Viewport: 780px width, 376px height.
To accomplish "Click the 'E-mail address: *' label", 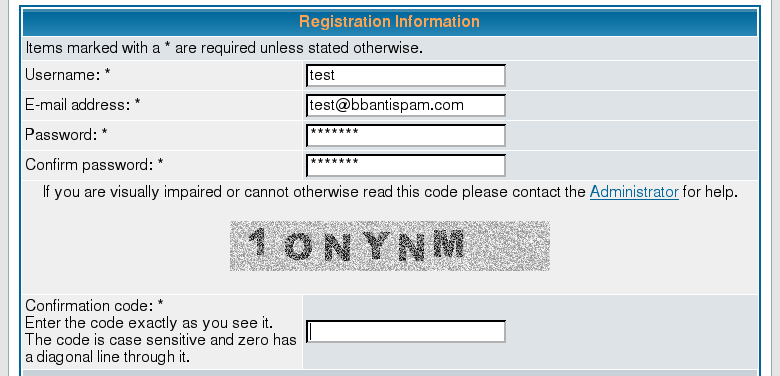I will (x=83, y=105).
